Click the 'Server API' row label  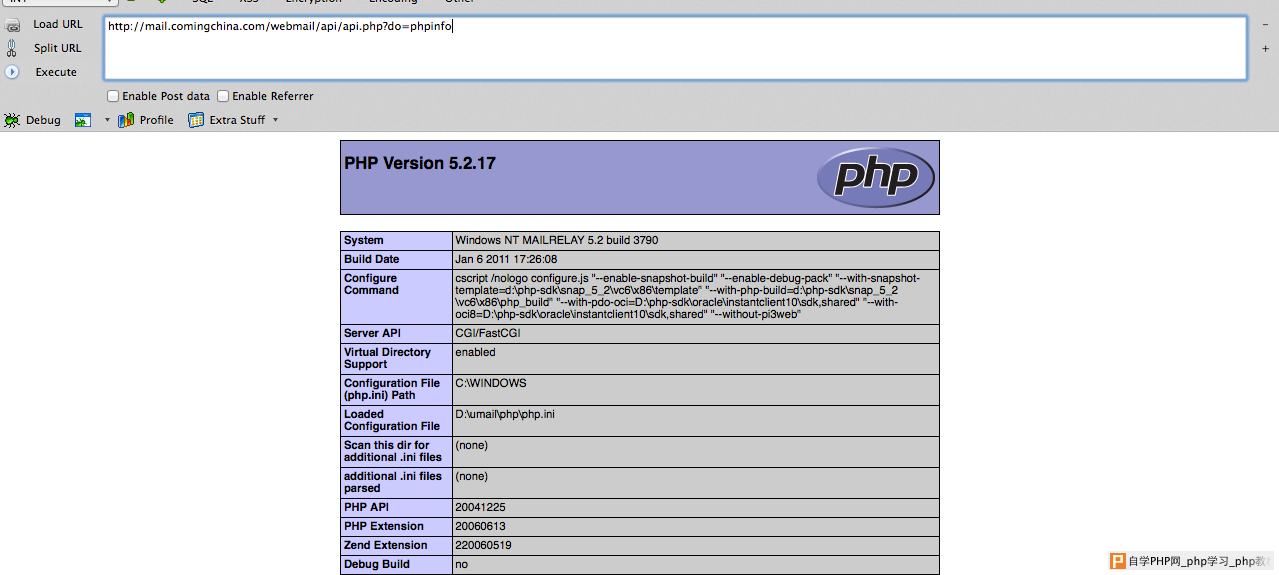tap(373, 333)
